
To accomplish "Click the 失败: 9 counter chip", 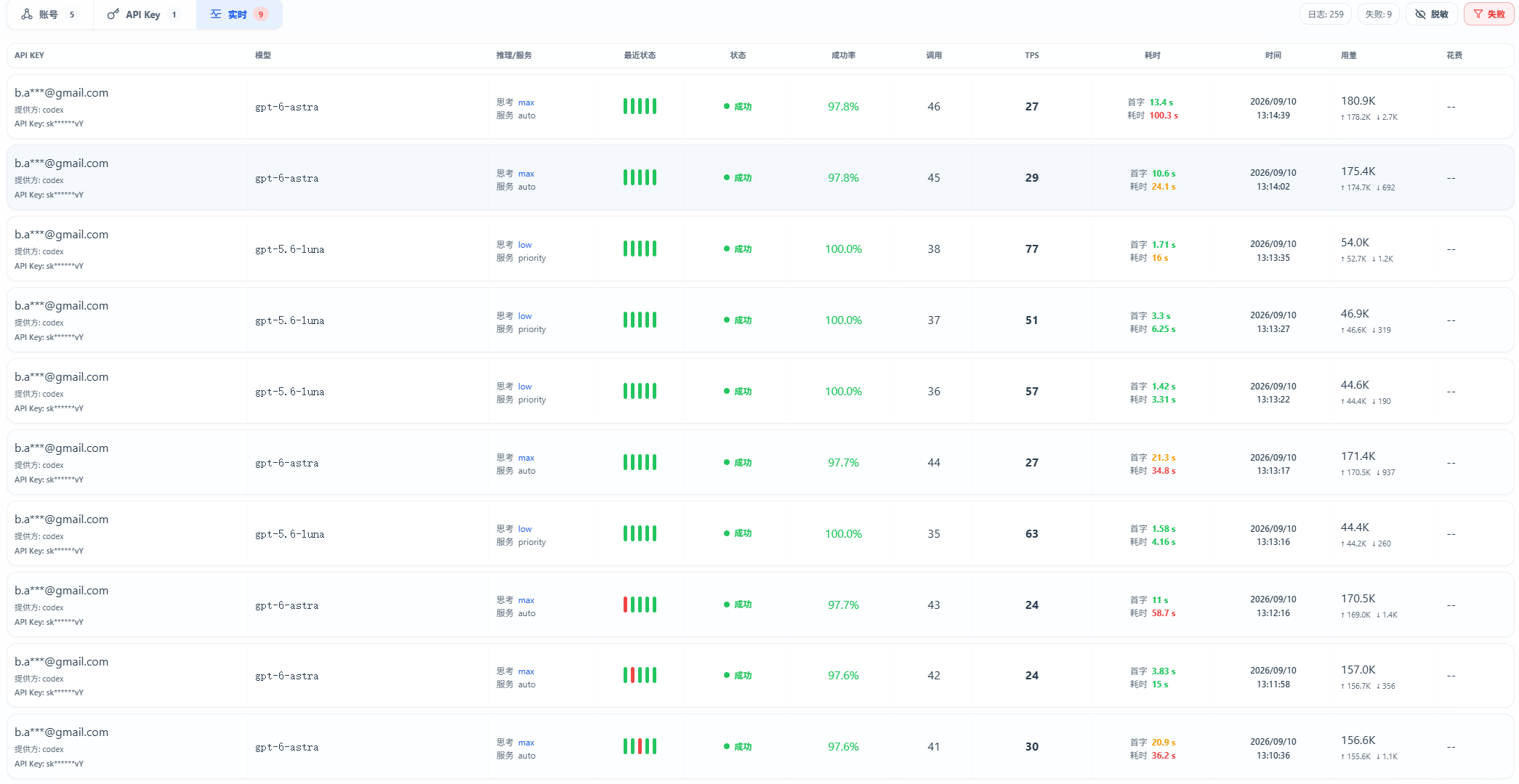I will point(1378,15).
